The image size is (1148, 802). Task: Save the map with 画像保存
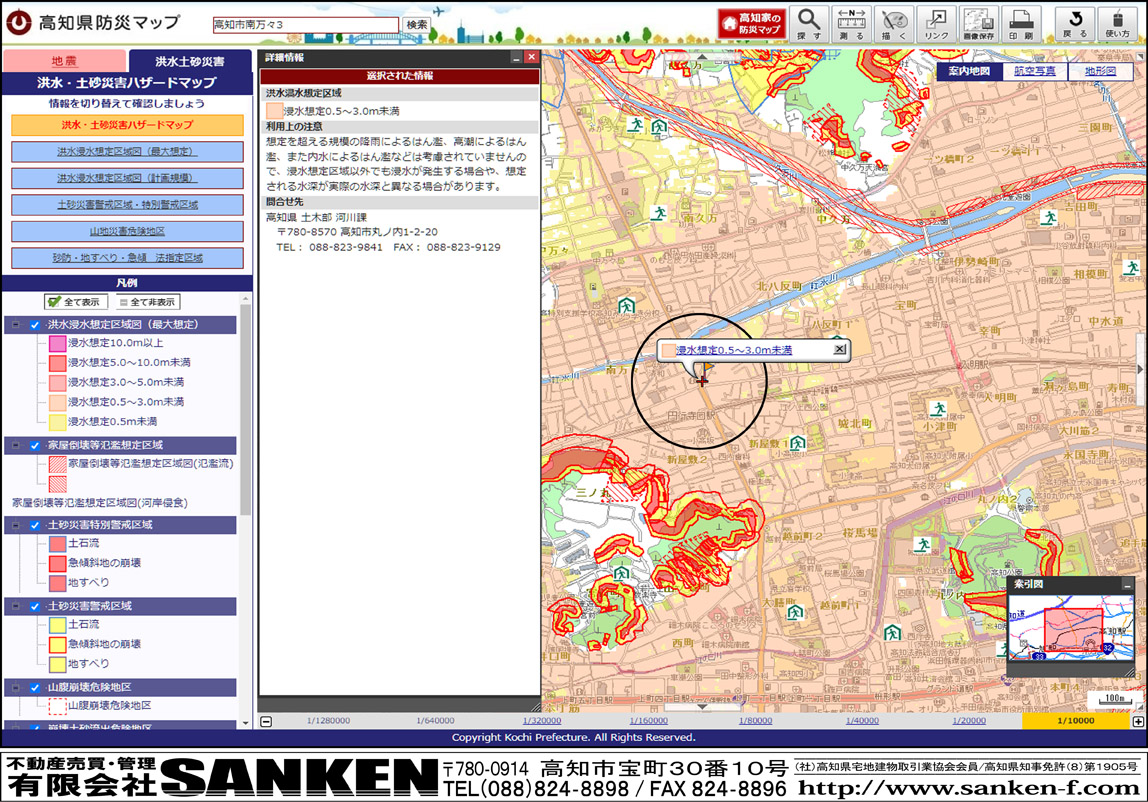978,23
